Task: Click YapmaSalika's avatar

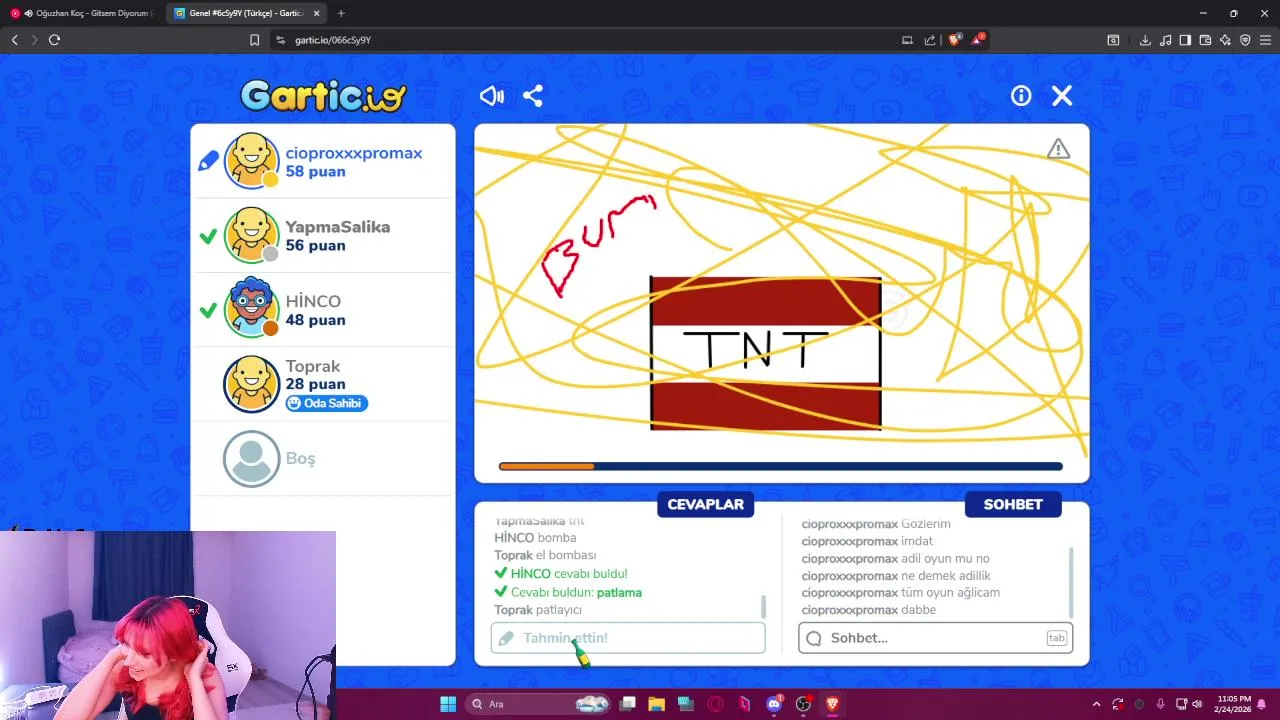Action: [251, 235]
